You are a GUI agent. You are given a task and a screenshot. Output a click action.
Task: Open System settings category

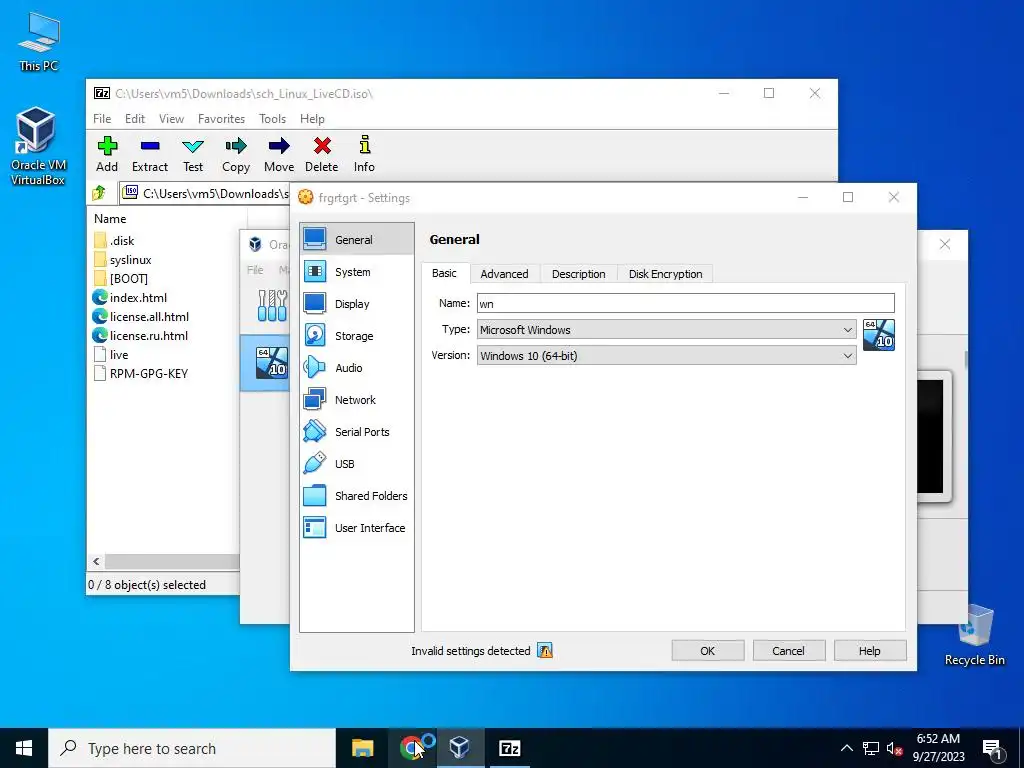[x=357, y=272]
